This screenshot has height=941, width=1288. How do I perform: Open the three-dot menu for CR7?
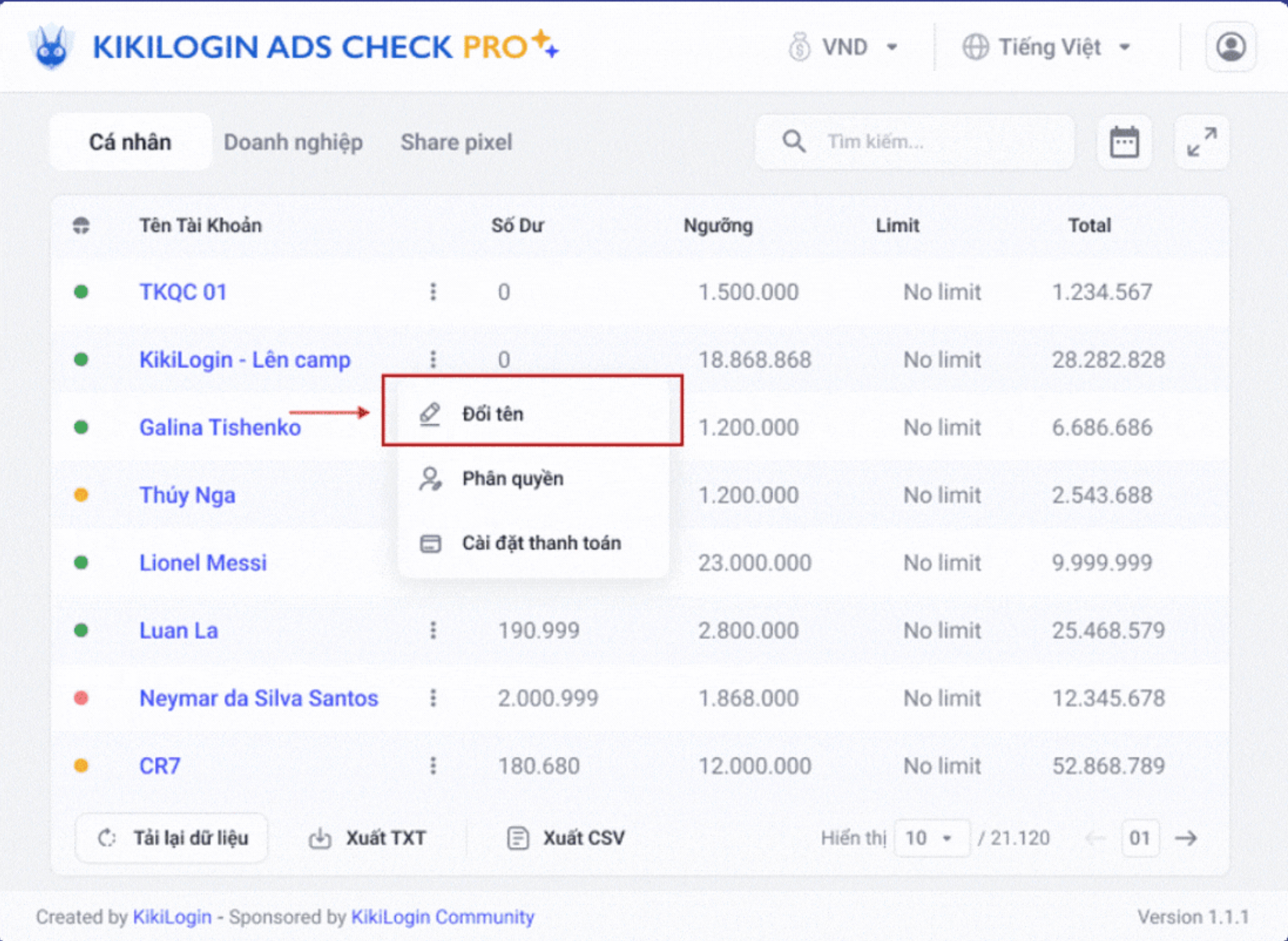click(433, 766)
